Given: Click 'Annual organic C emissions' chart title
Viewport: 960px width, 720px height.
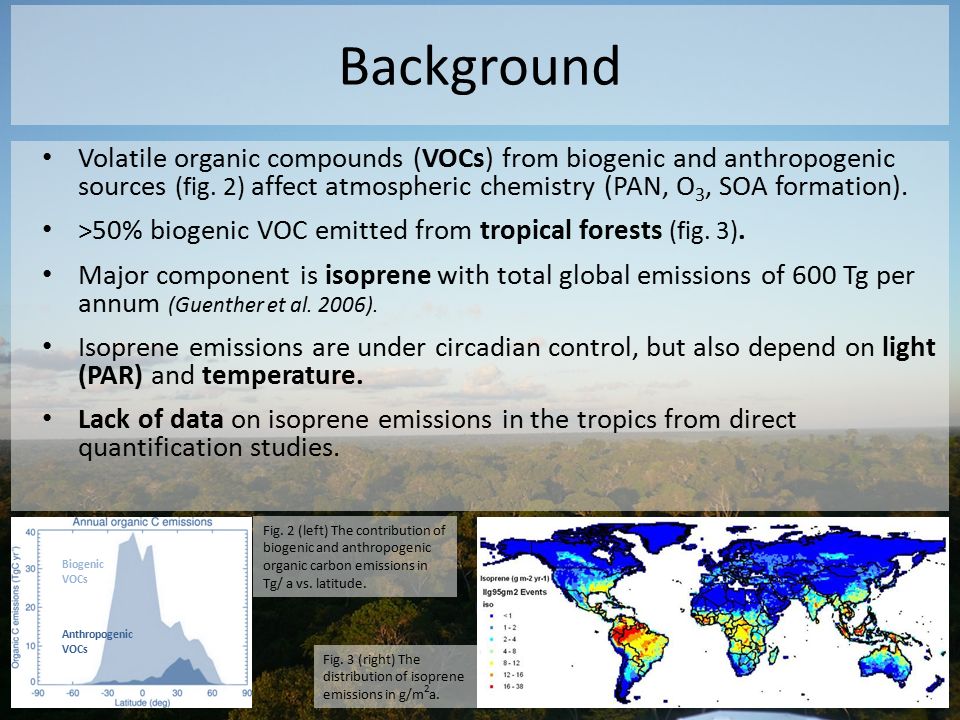Looking at the screenshot, I should [x=143, y=522].
